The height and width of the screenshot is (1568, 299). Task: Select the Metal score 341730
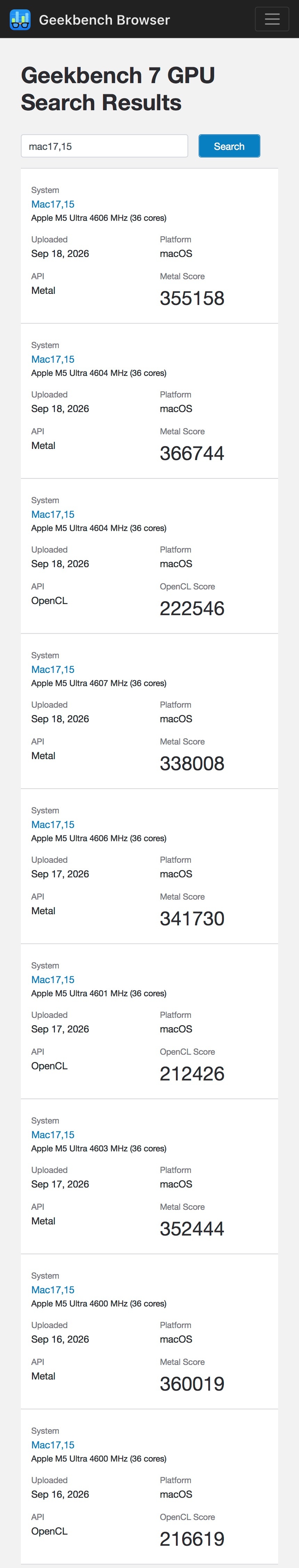pyautogui.click(x=192, y=918)
